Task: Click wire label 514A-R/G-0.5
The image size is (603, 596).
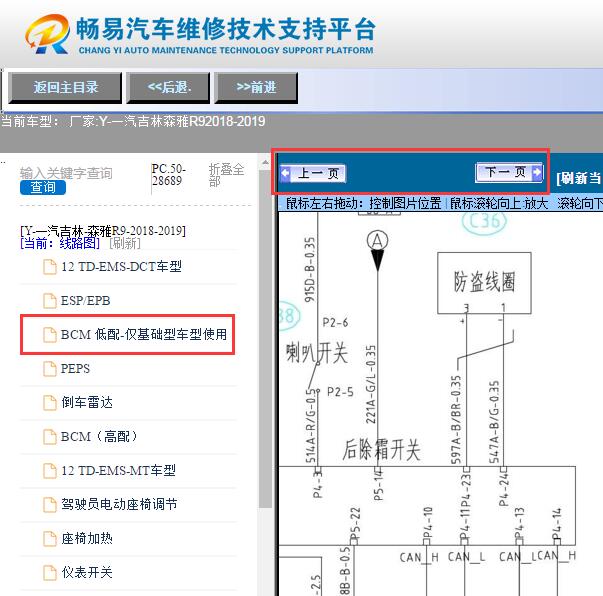Action: (x=310, y=426)
